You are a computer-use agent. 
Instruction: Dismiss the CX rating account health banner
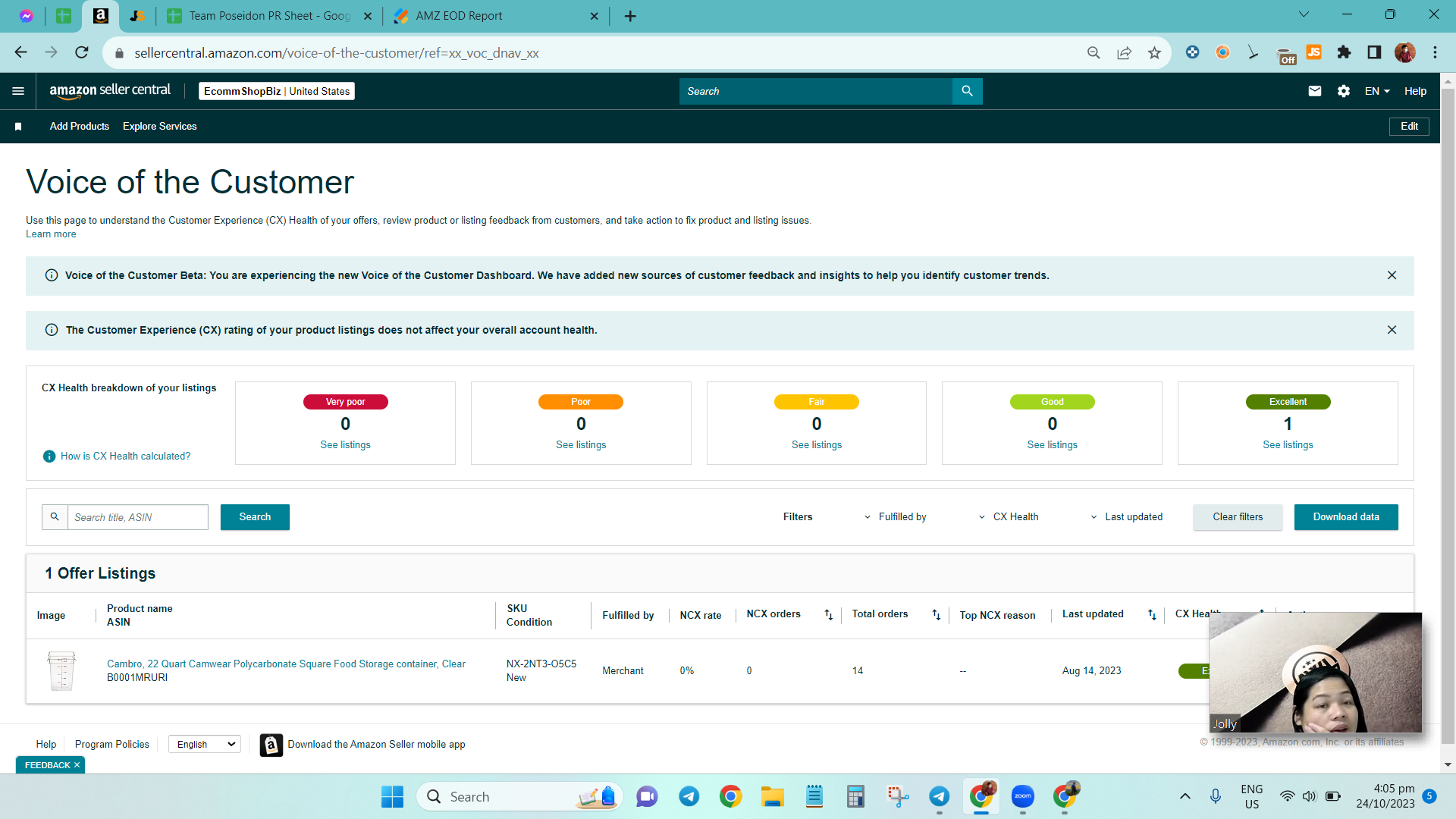coord(1392,330)
